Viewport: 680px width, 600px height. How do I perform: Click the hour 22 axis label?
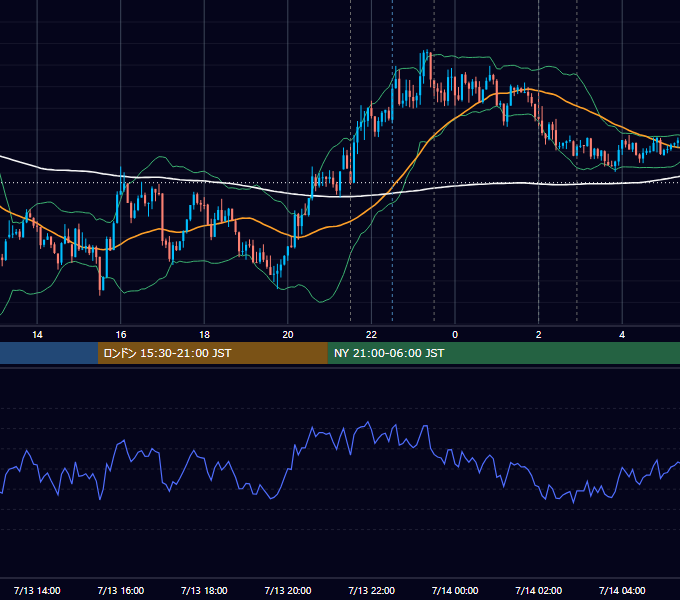372,335
